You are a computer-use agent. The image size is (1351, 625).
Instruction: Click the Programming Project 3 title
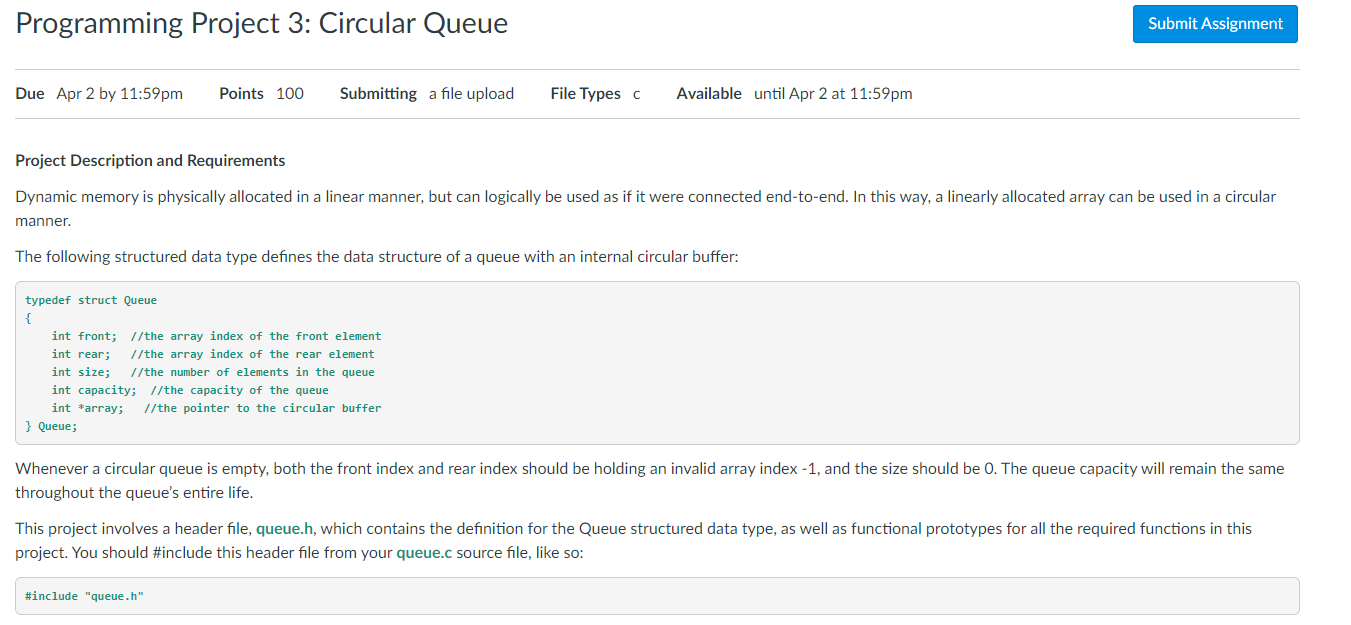(x=262, y=23)
